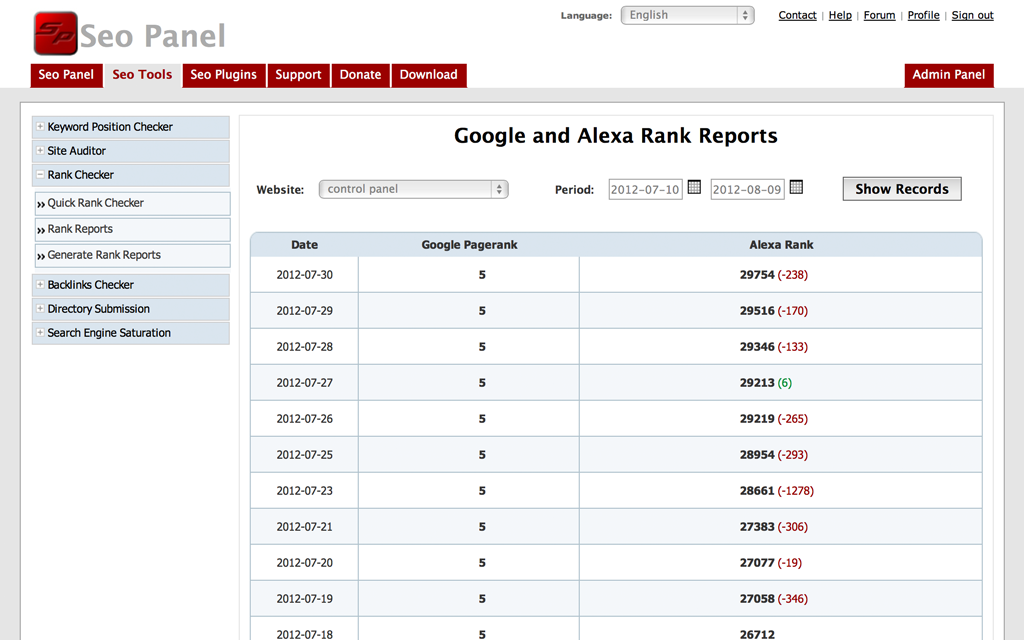Screen dimensions: 1024x640
Task: Click the period start date field
Action: click(645, 189)
